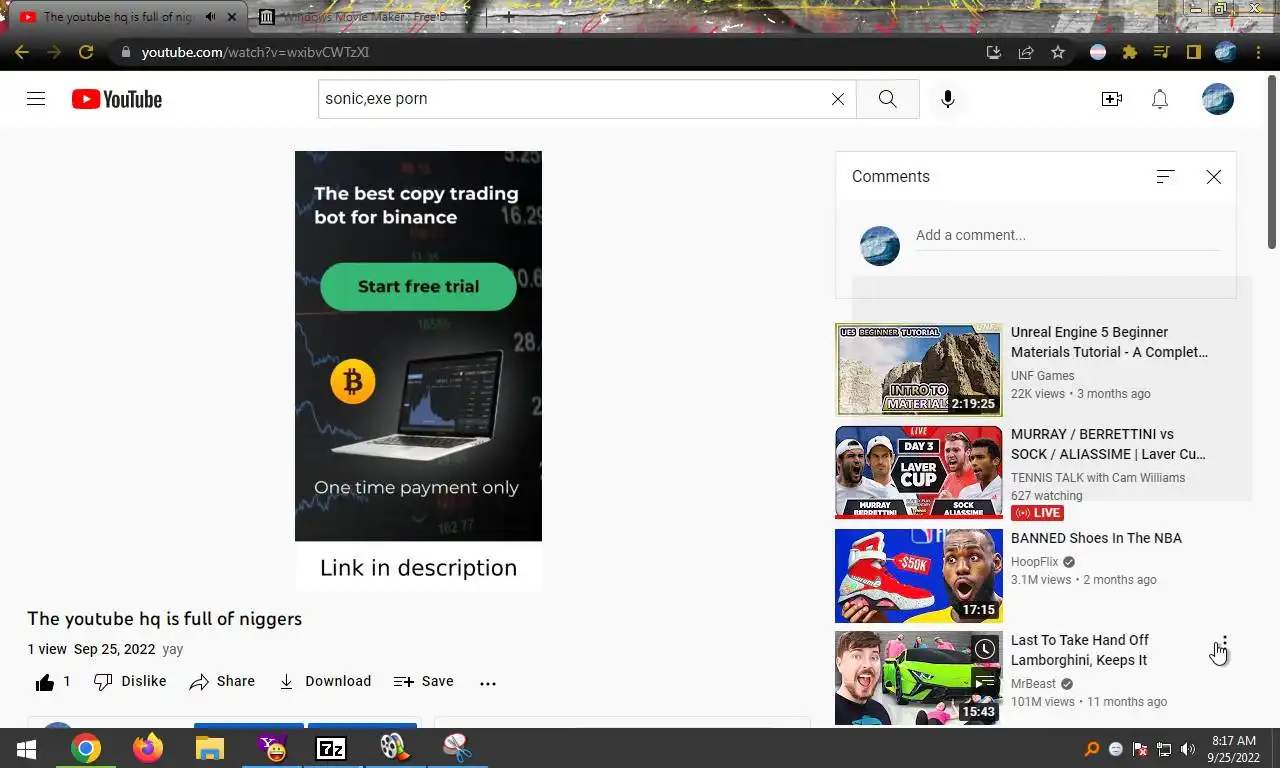Share this page from address bar
This screenshot has height=768, width=1280.
[x=1026, y=52]
